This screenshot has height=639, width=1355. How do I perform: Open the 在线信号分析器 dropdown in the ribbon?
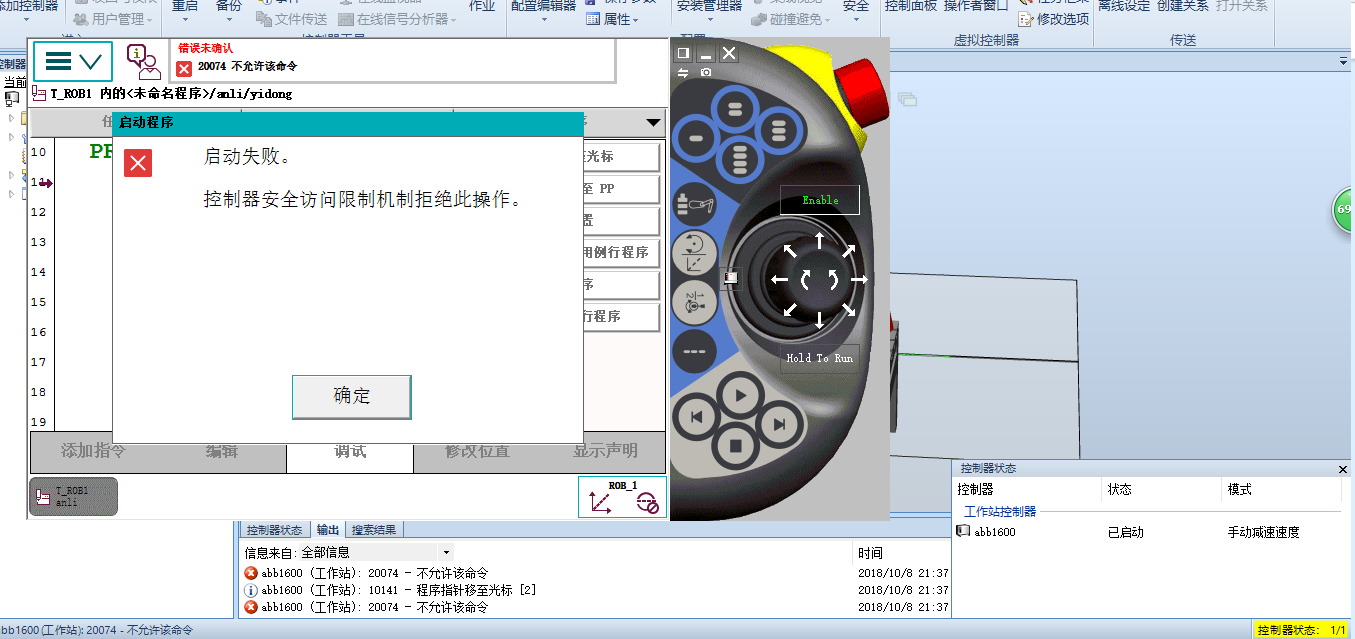coord(398,19)
